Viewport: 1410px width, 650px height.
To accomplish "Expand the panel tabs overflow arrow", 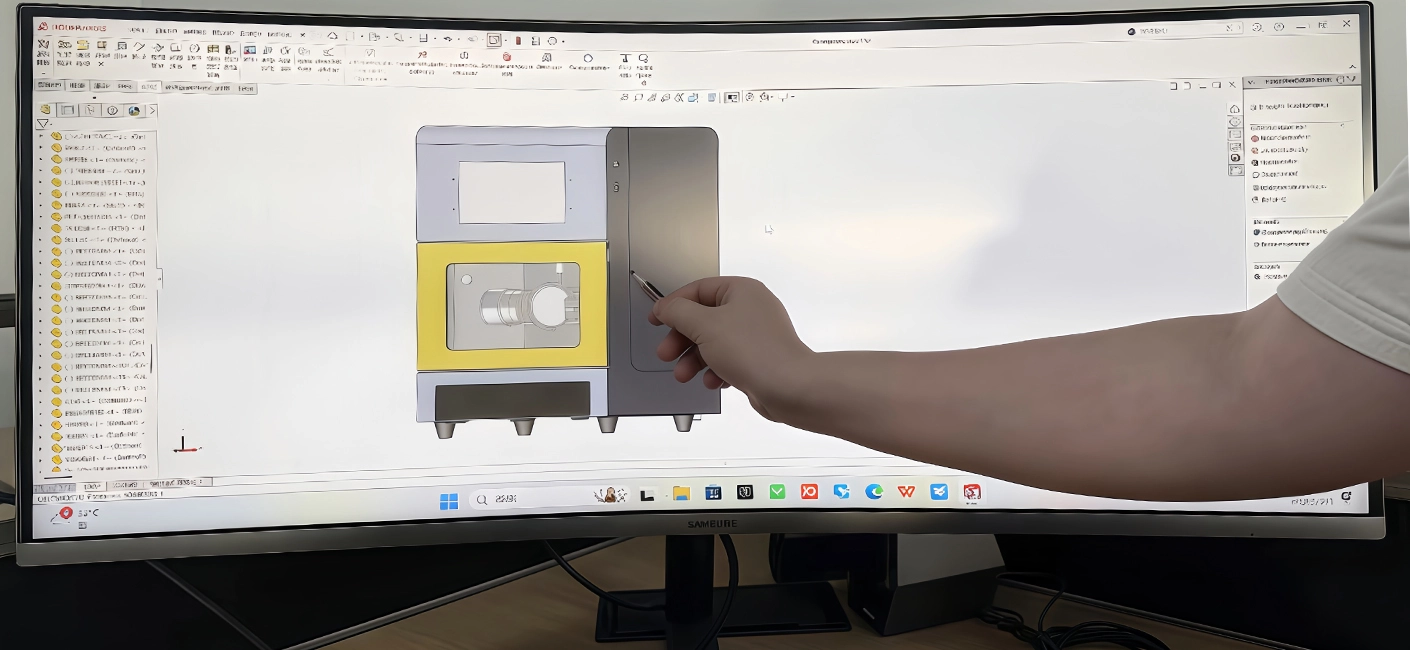I will [x=153, y=110].
